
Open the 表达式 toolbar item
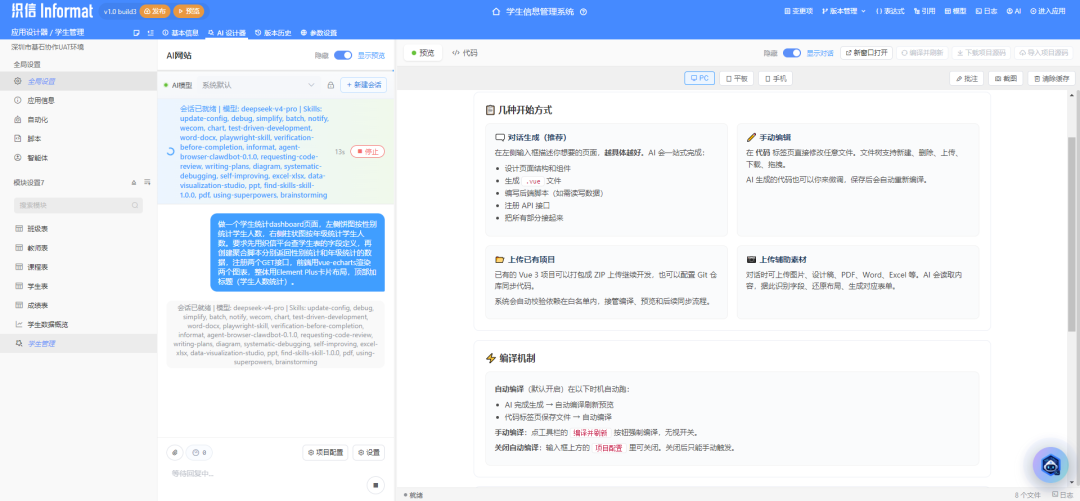pos(889,12)
